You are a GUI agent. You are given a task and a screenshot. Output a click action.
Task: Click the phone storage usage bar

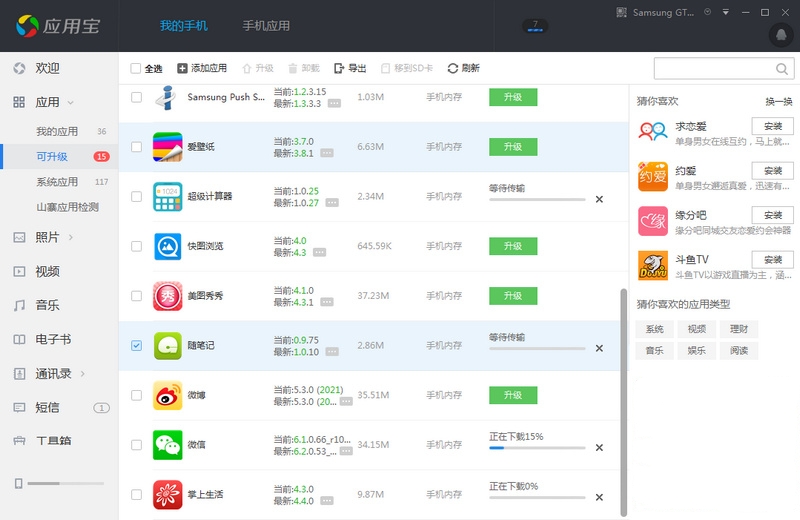point(66,483)
